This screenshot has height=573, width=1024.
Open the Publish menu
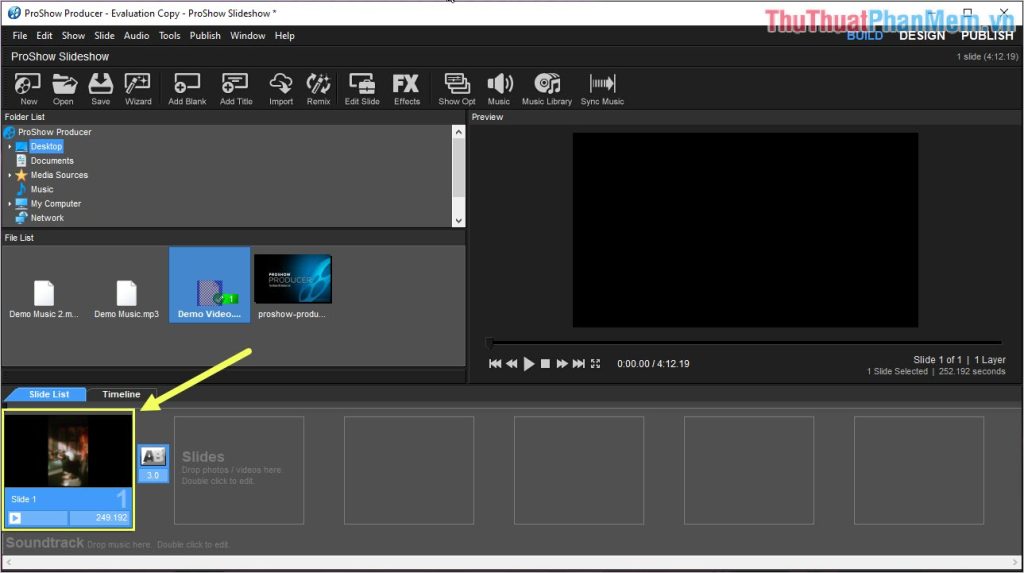[205, 36]
